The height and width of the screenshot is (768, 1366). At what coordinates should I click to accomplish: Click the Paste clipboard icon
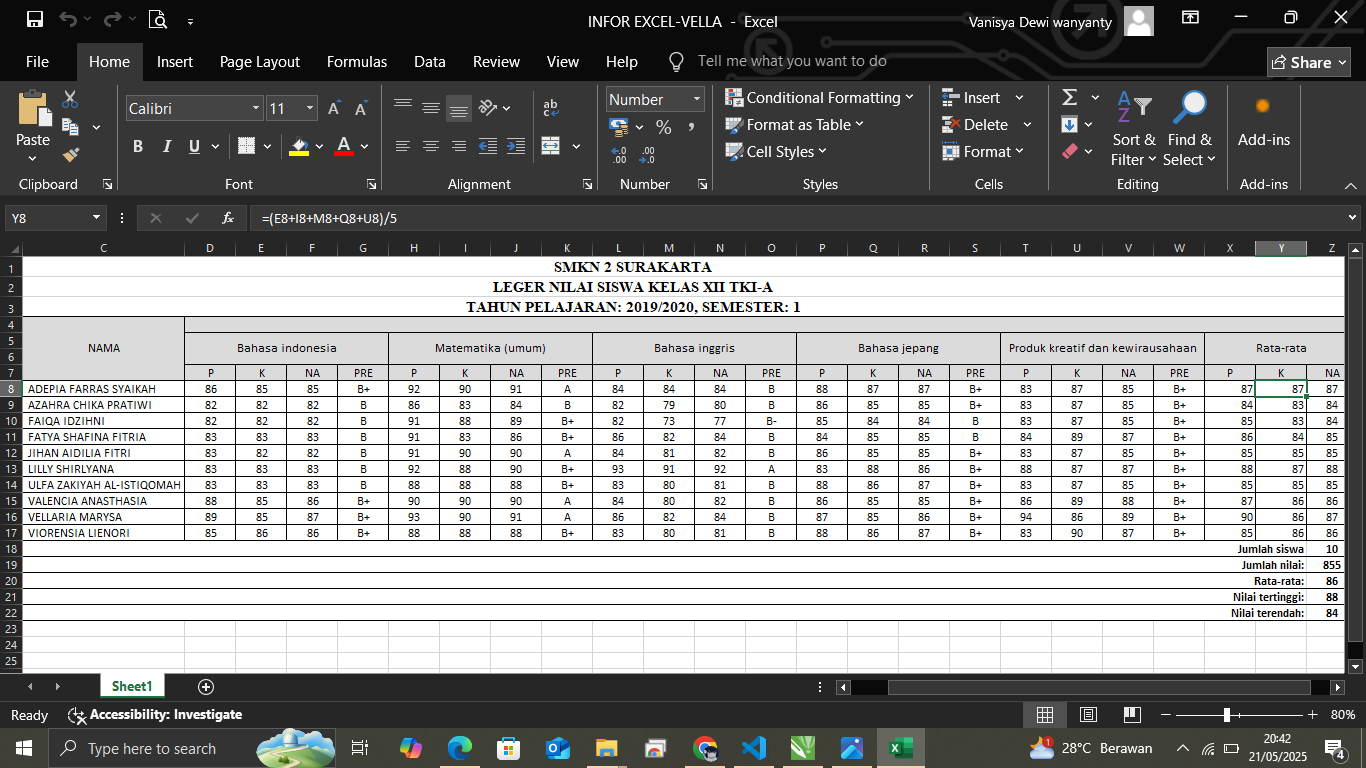click(x=33, y=109)
